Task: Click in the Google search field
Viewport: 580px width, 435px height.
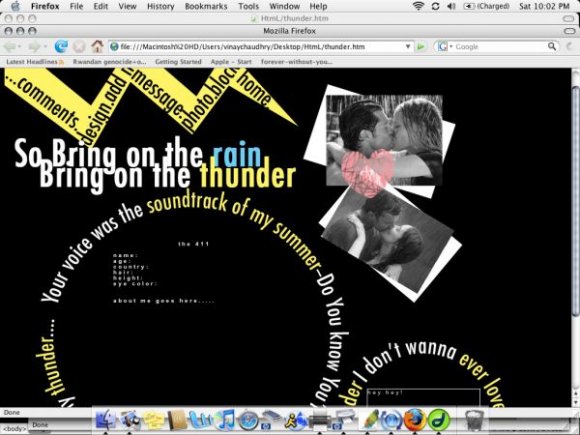Action: [x=499, y=47]
